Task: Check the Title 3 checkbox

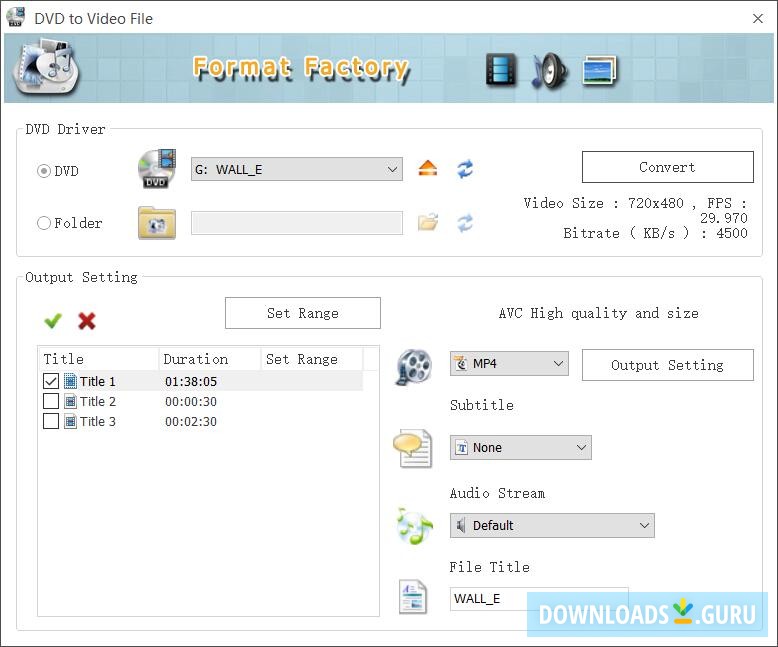Action: 51,421
